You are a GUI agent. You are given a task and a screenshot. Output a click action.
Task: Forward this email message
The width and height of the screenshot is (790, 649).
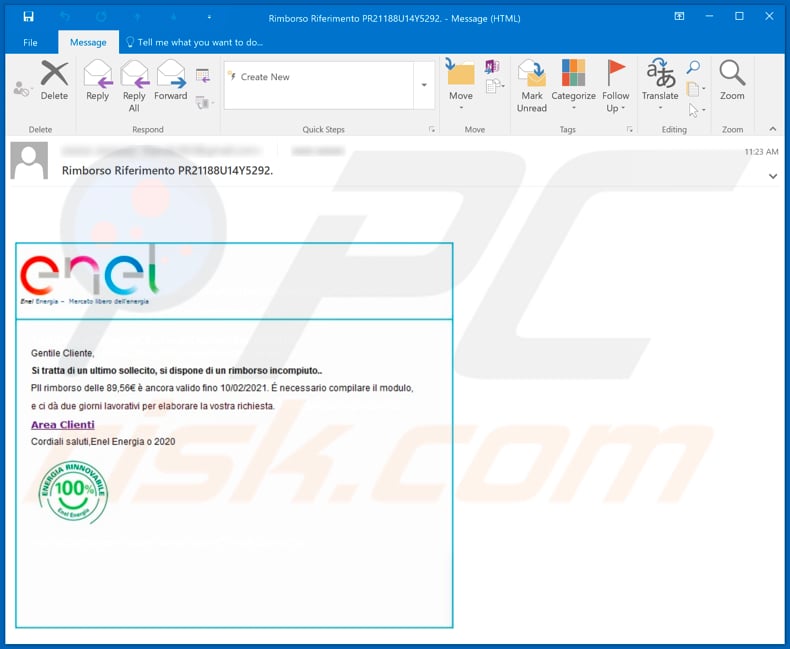point(171,81)
